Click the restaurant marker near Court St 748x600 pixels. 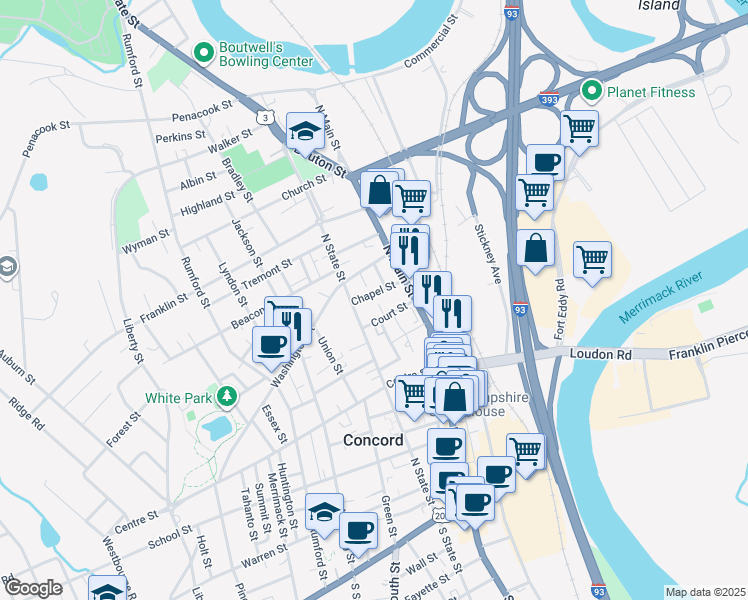(x=452, y=313)
